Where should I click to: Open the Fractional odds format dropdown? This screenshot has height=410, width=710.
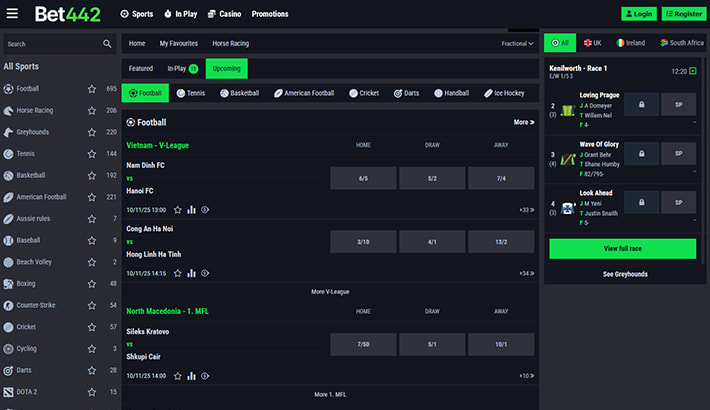[517, 43]
